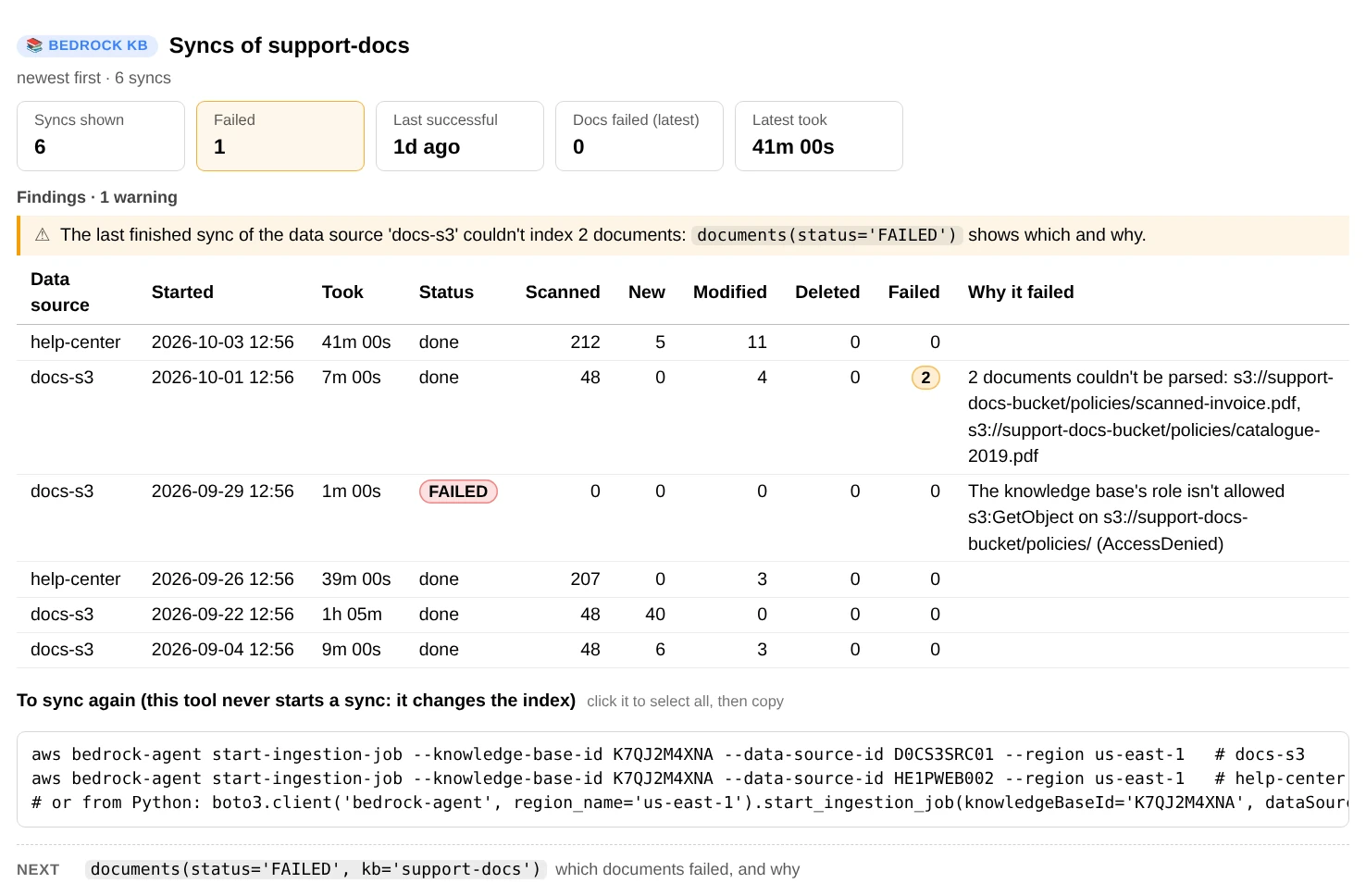Click the warning triangle icon in findings banner
The image size is (1366, 896).
[43, 235]
